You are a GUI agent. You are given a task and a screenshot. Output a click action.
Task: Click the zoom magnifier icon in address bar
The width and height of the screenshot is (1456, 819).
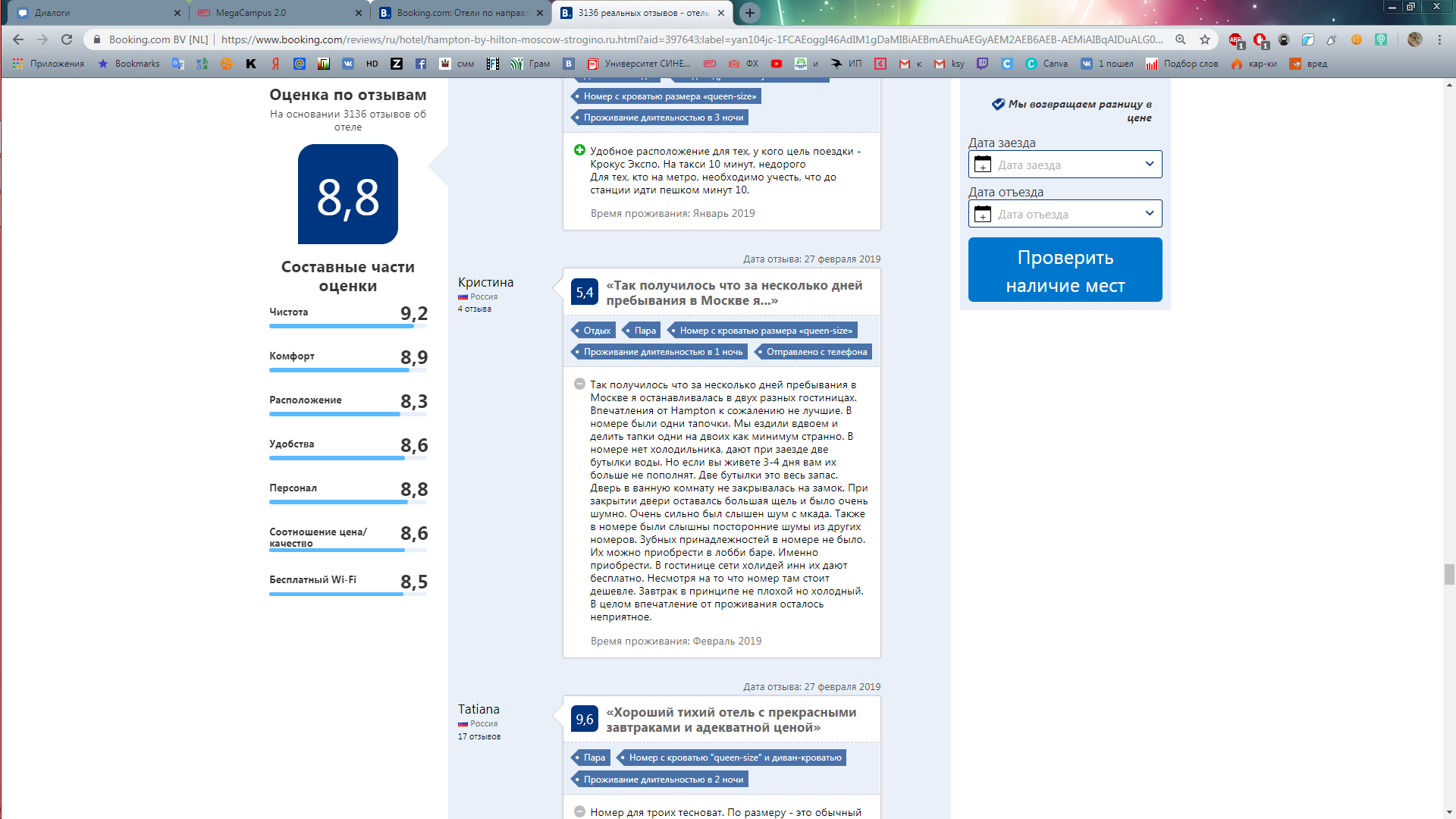[1181, 39]
